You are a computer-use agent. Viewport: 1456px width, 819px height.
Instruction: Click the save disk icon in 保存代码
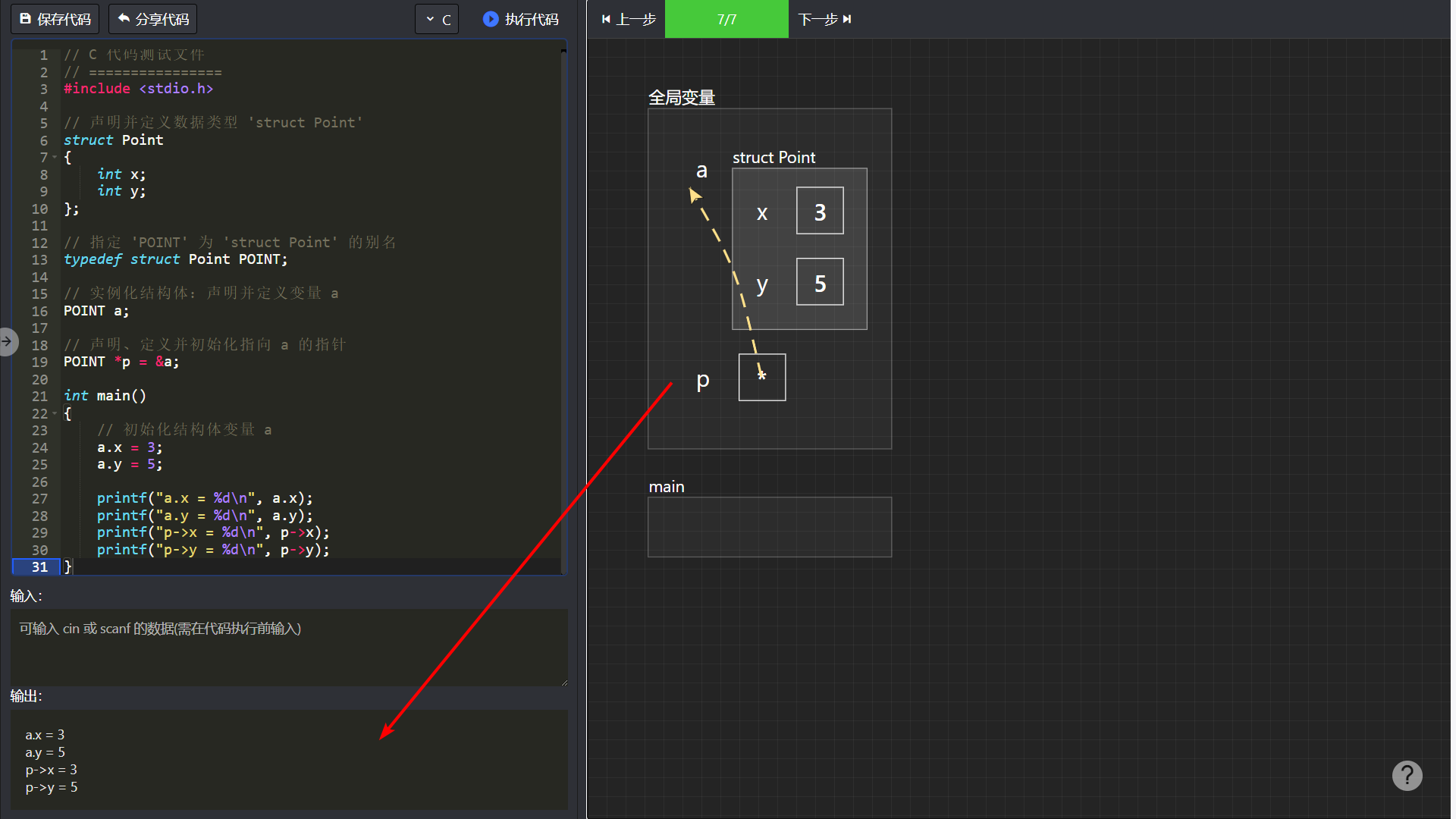(x=26, y=18)
